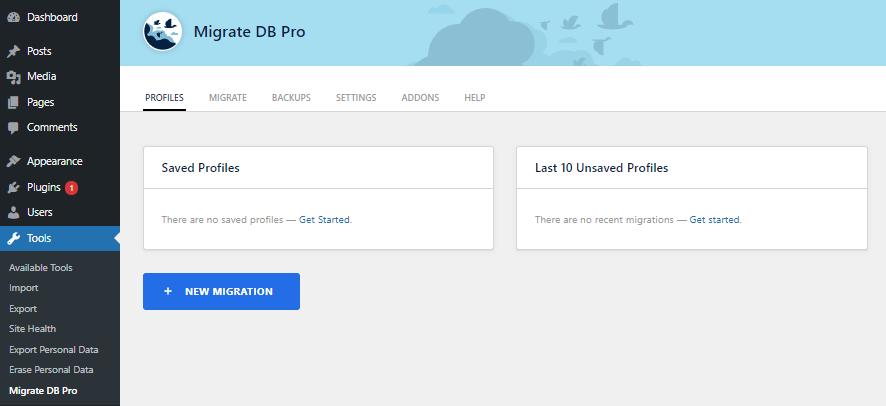The height and width of the screenshot is (406, 886).
Task: Switch to the Addons tab
Action: (x=420, y=98)
